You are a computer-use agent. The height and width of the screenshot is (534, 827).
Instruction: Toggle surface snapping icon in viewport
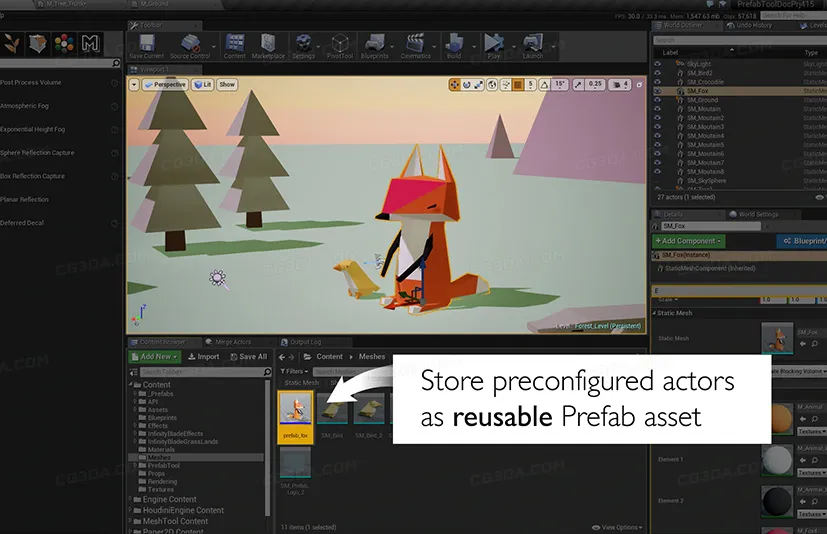pyautogui.click(x=506, y=84)
